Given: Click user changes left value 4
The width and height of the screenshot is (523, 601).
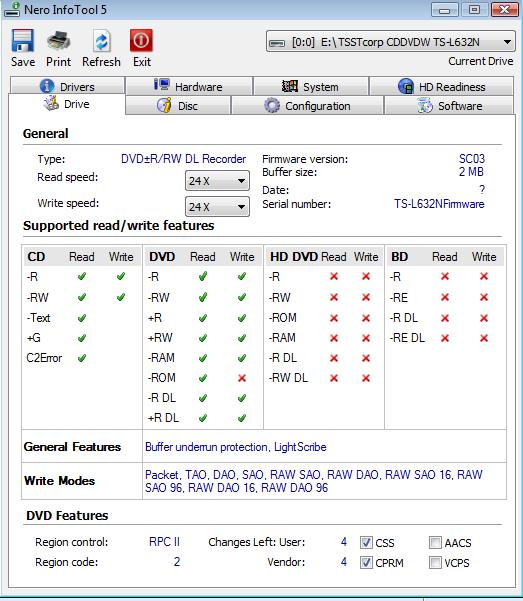Looking at the screenshot, I should coord(344,542).
